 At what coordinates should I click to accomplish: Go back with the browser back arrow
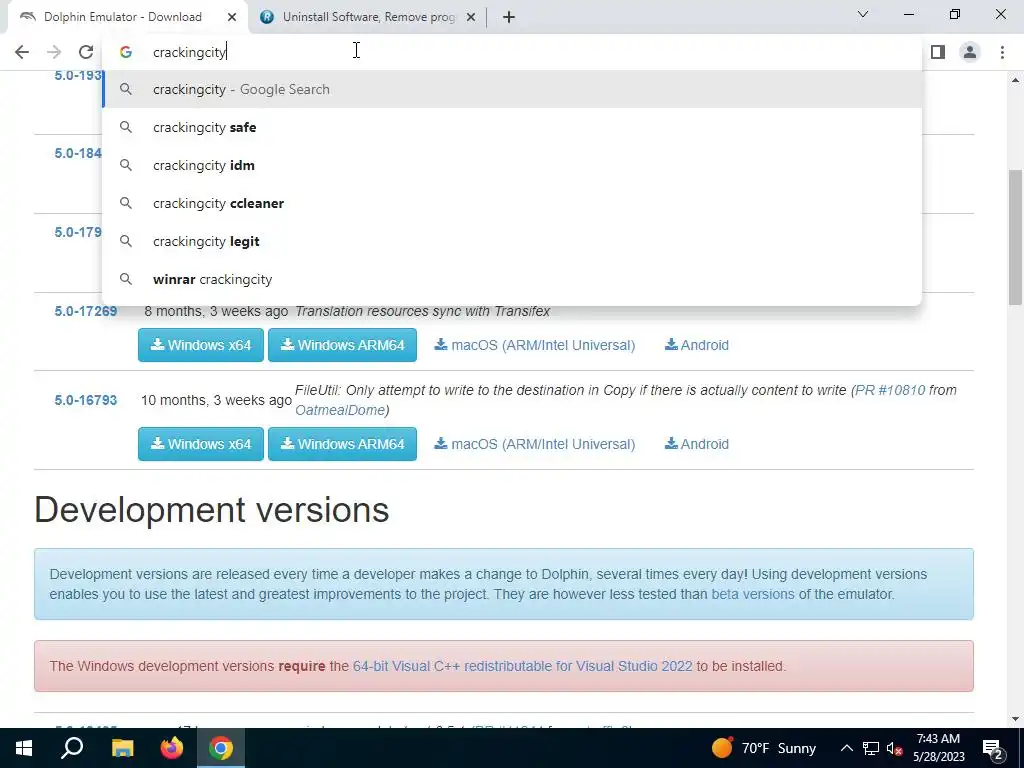(x=22, y=52)
